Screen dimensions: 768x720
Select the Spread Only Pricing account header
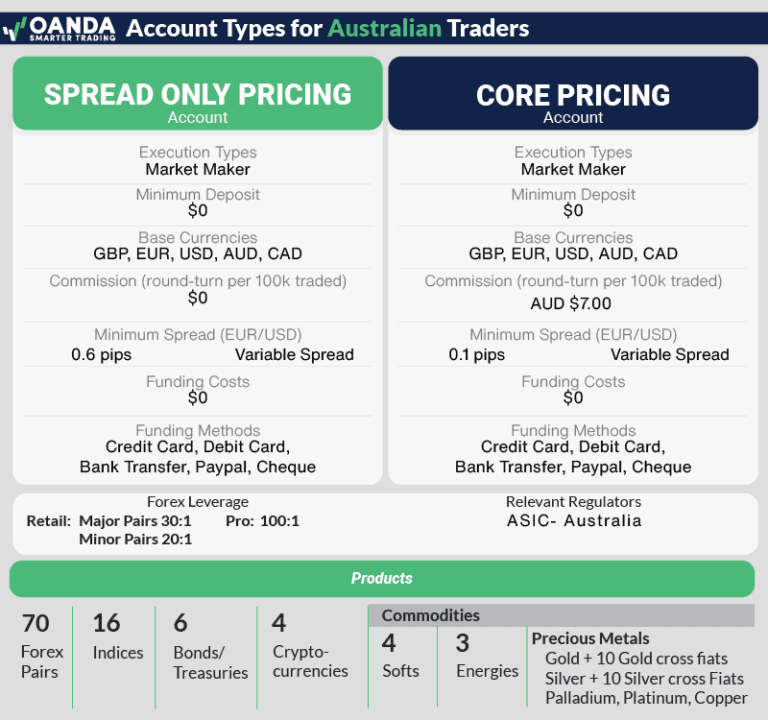198,94
